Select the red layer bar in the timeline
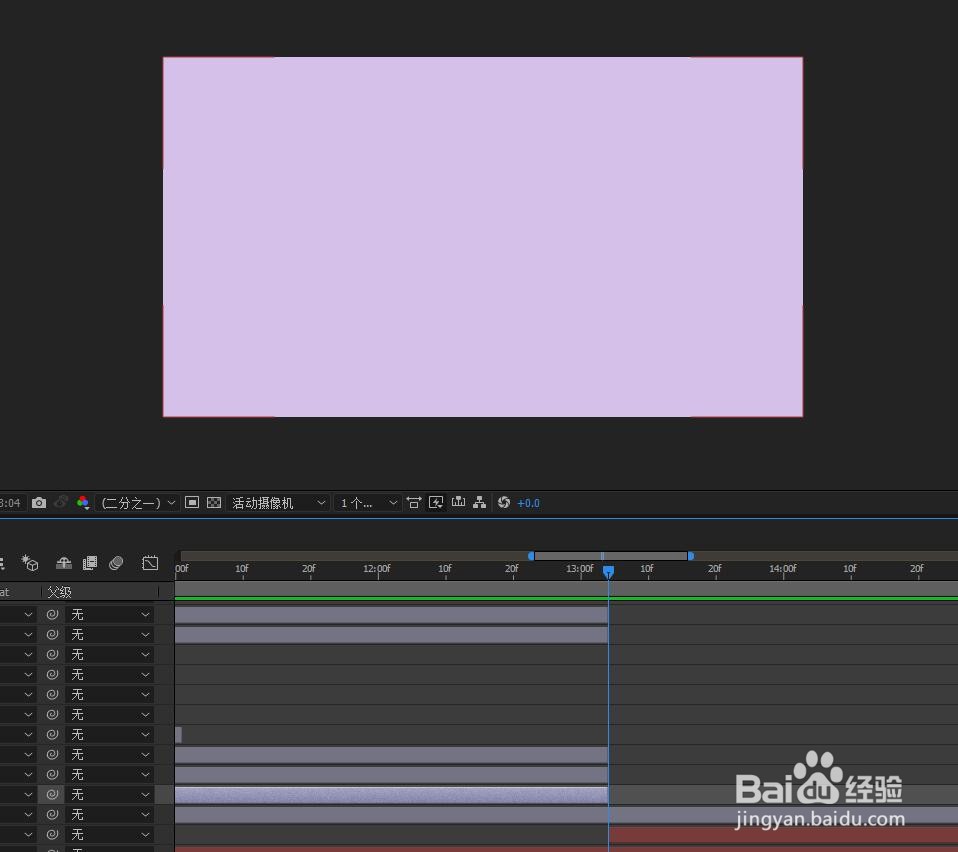Image resolution: width=958 pixels, height=852 pixels. [x=783, y=835]
